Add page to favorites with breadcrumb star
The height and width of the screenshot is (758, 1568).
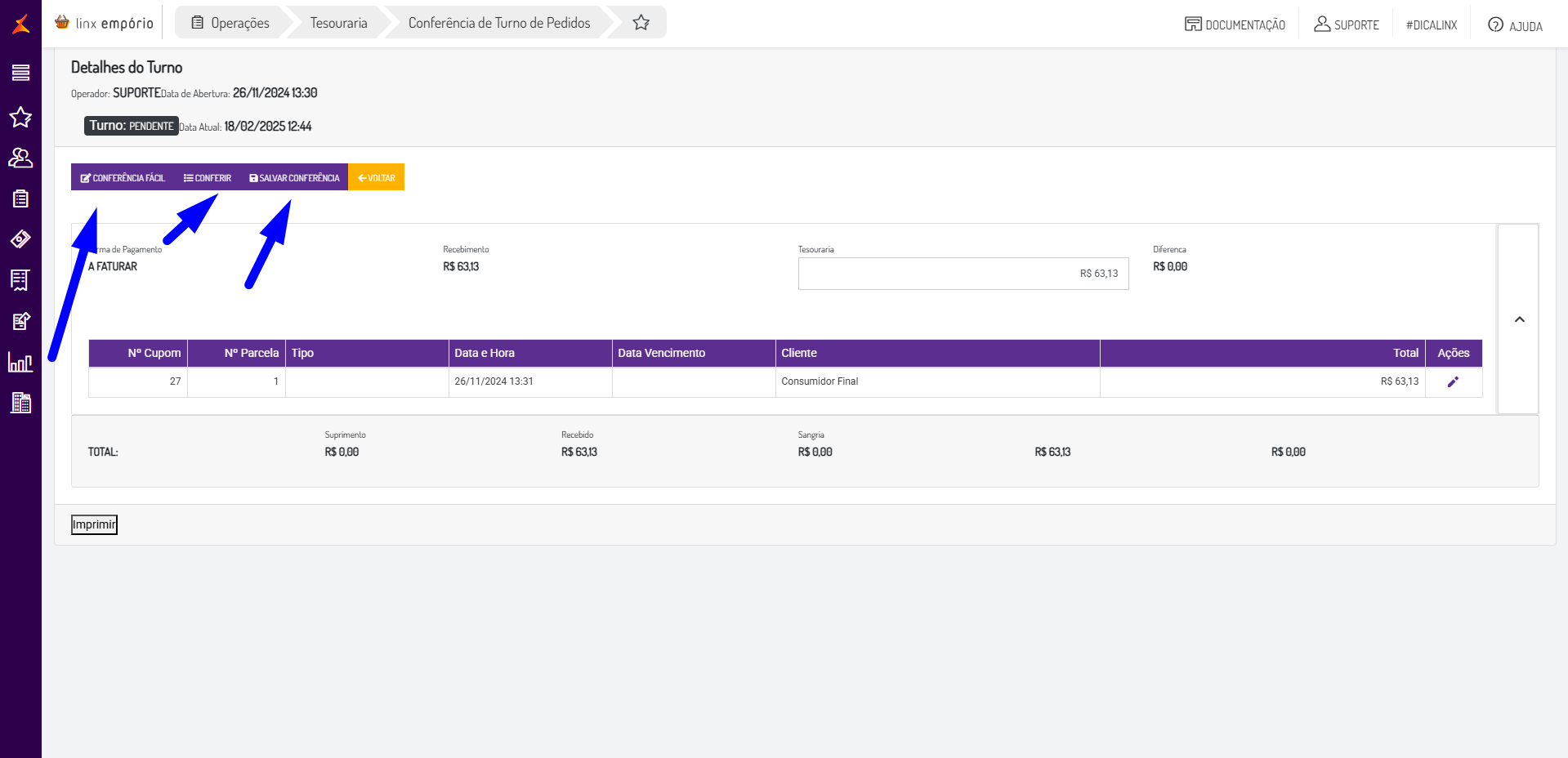click(641, 23)
